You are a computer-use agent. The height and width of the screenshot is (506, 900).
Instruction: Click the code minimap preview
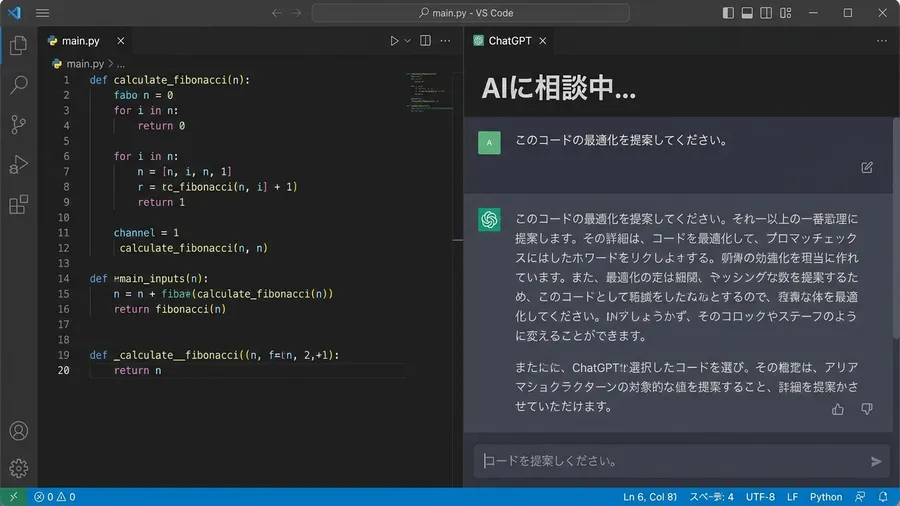tap(429, 92)
